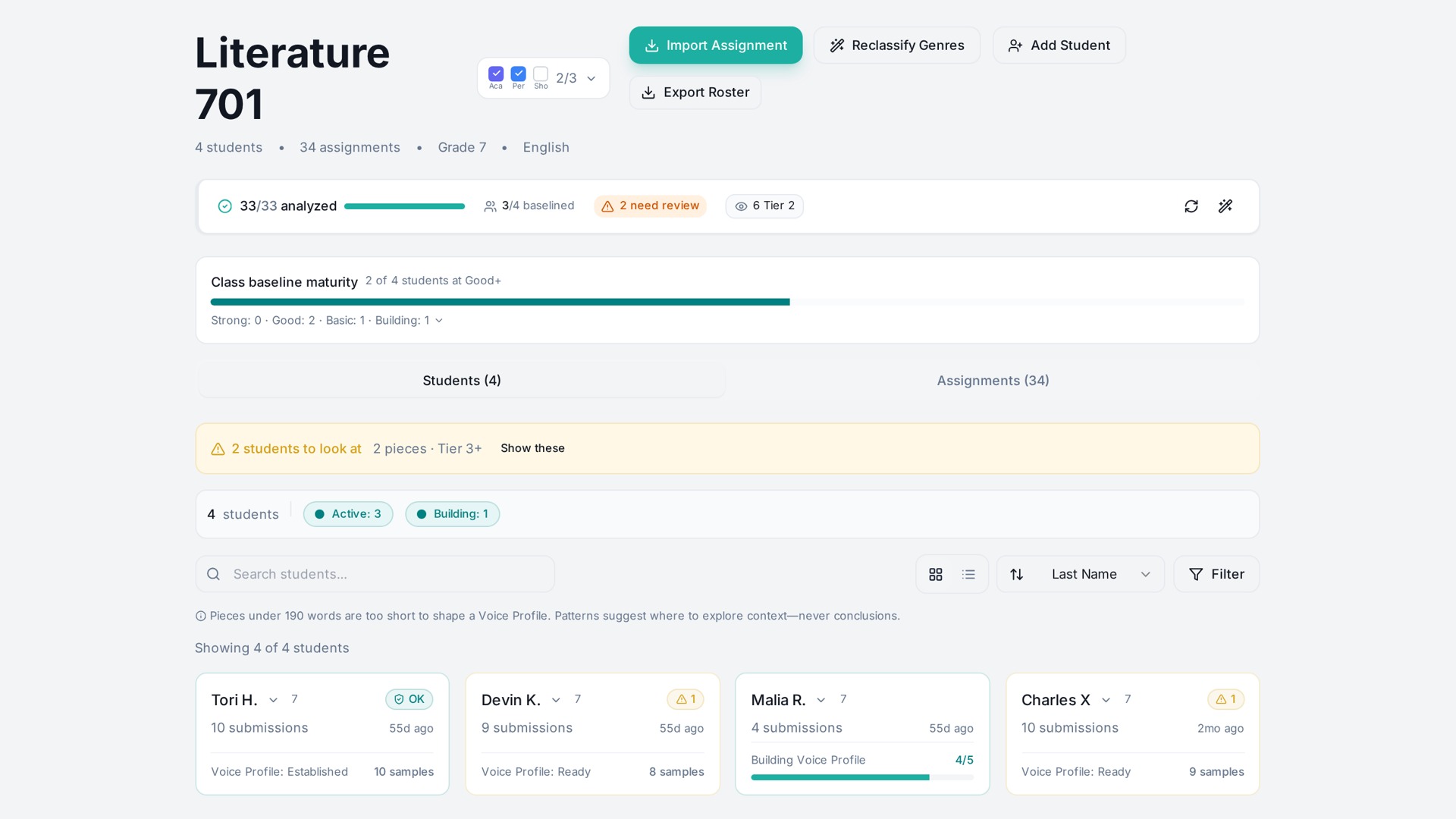Click the 33/33 analyzed progress bar

pyautogui.click(x=404, y=206)
